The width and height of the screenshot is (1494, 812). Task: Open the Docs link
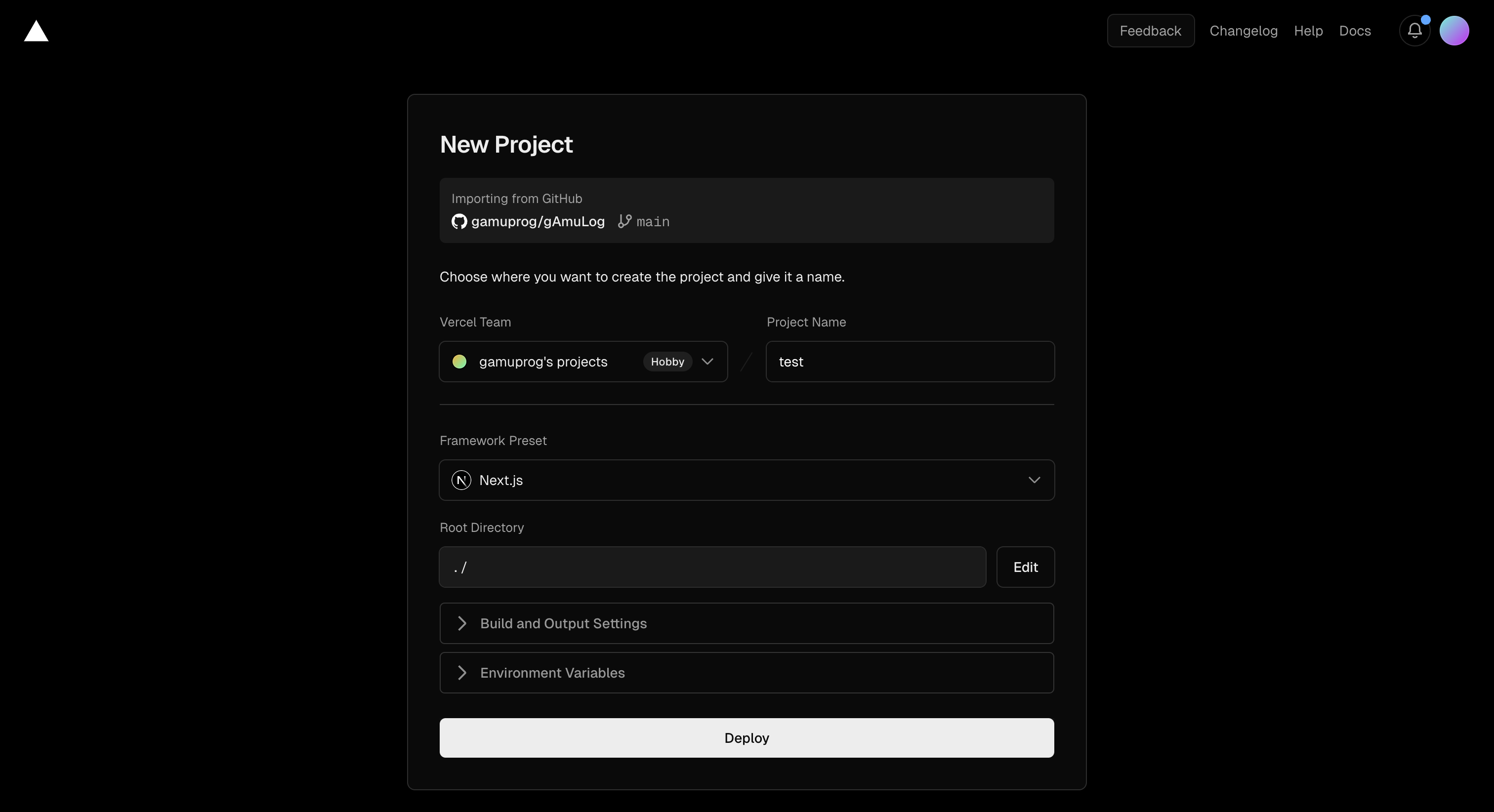[x=1355, y=31]
